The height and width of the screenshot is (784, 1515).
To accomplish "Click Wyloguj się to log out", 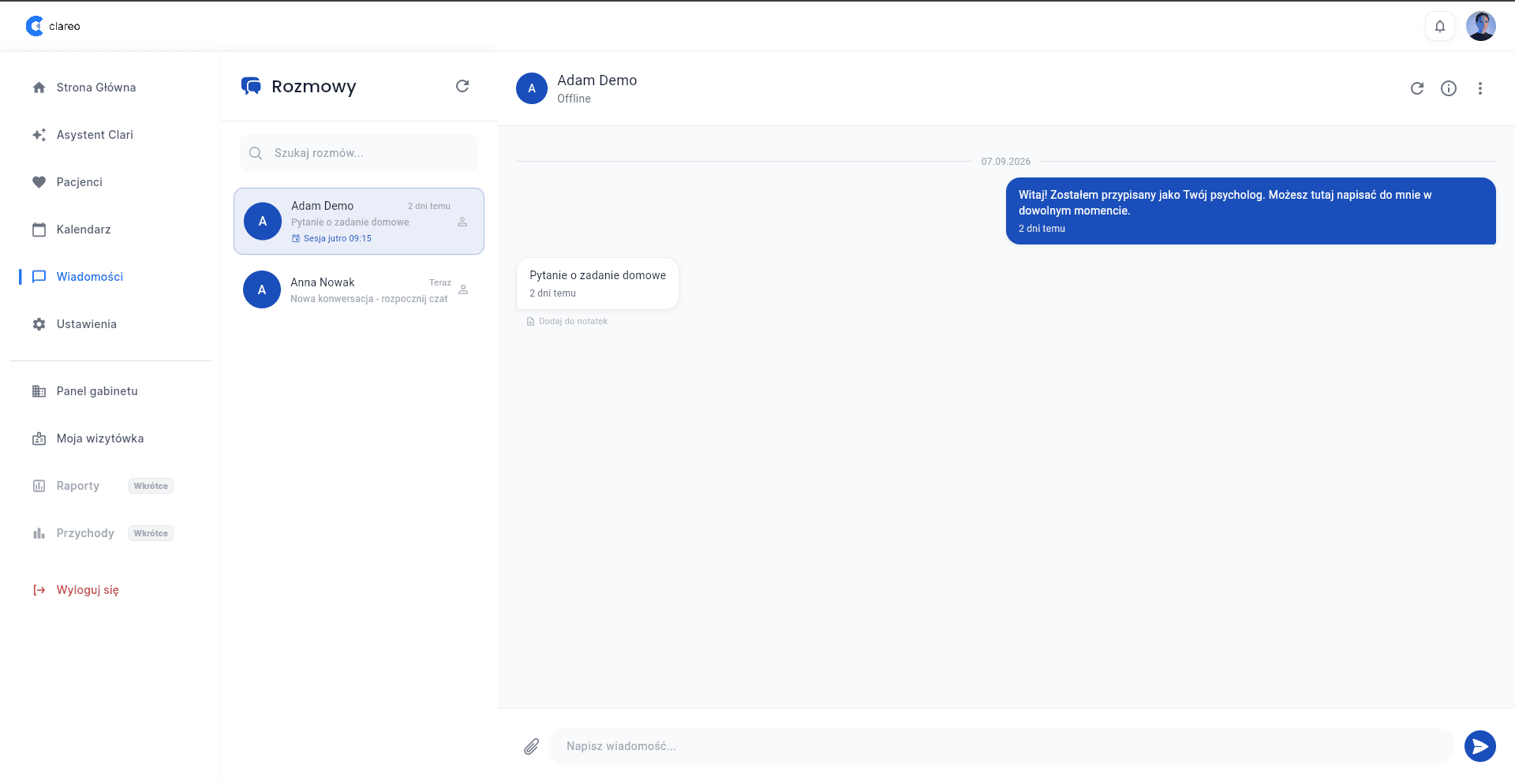I will [88, 590].
